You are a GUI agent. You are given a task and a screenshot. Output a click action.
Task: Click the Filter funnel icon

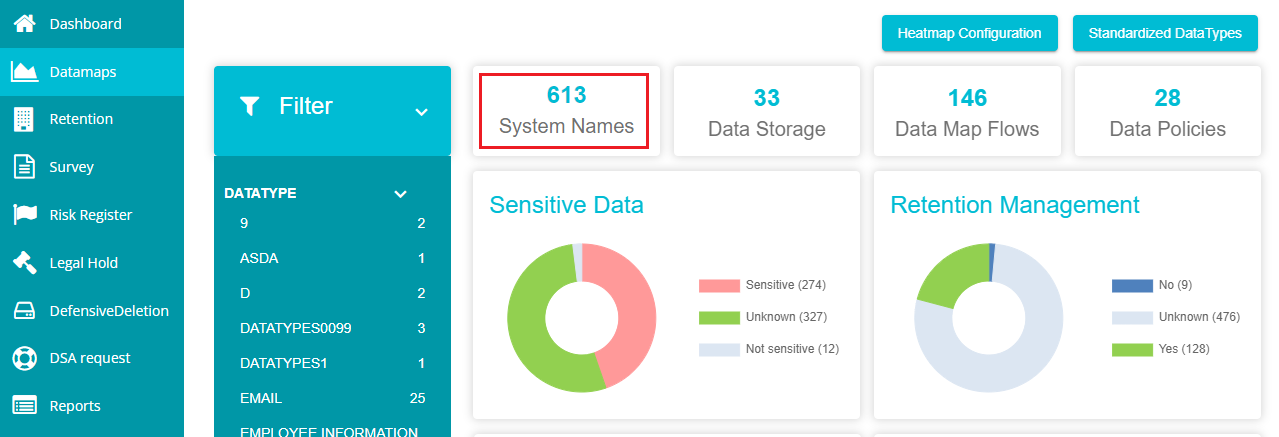pos(250,106)
